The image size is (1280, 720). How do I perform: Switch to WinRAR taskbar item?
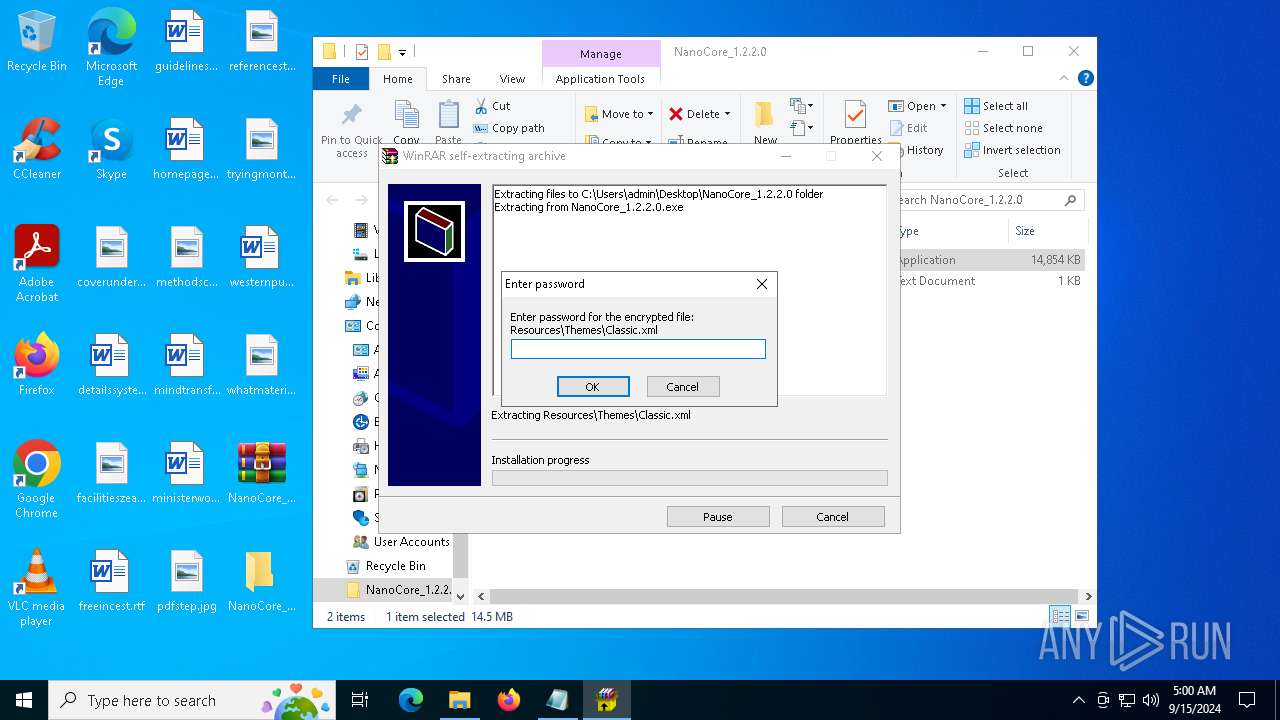click(x=606, y=700)
